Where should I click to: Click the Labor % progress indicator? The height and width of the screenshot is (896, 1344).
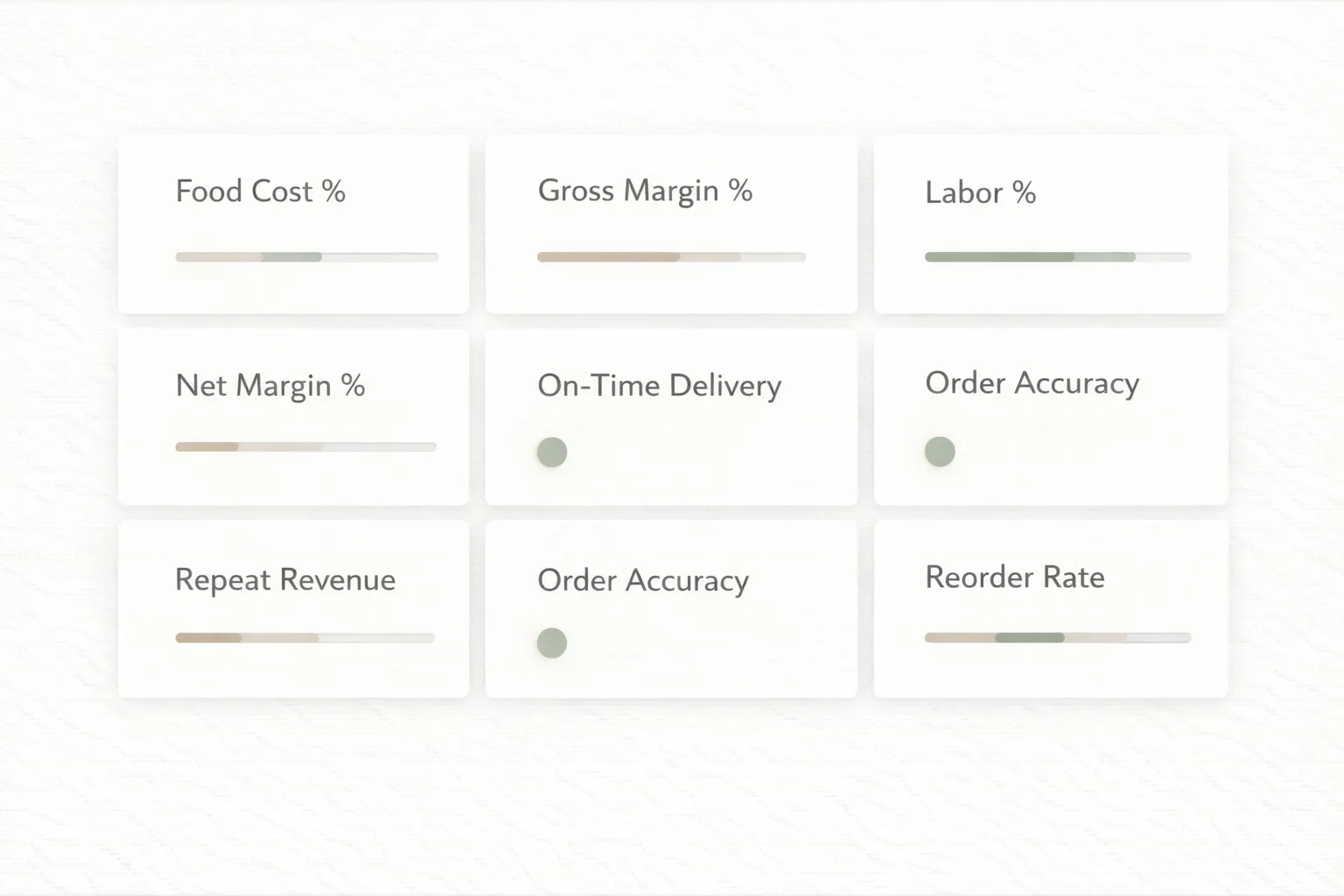[1058, 256]
